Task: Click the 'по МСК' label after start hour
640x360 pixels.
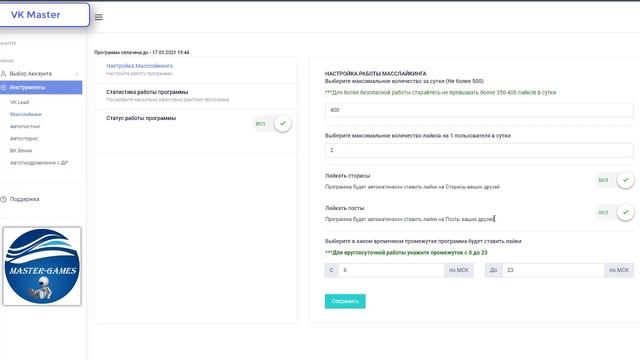Action: 459,270
